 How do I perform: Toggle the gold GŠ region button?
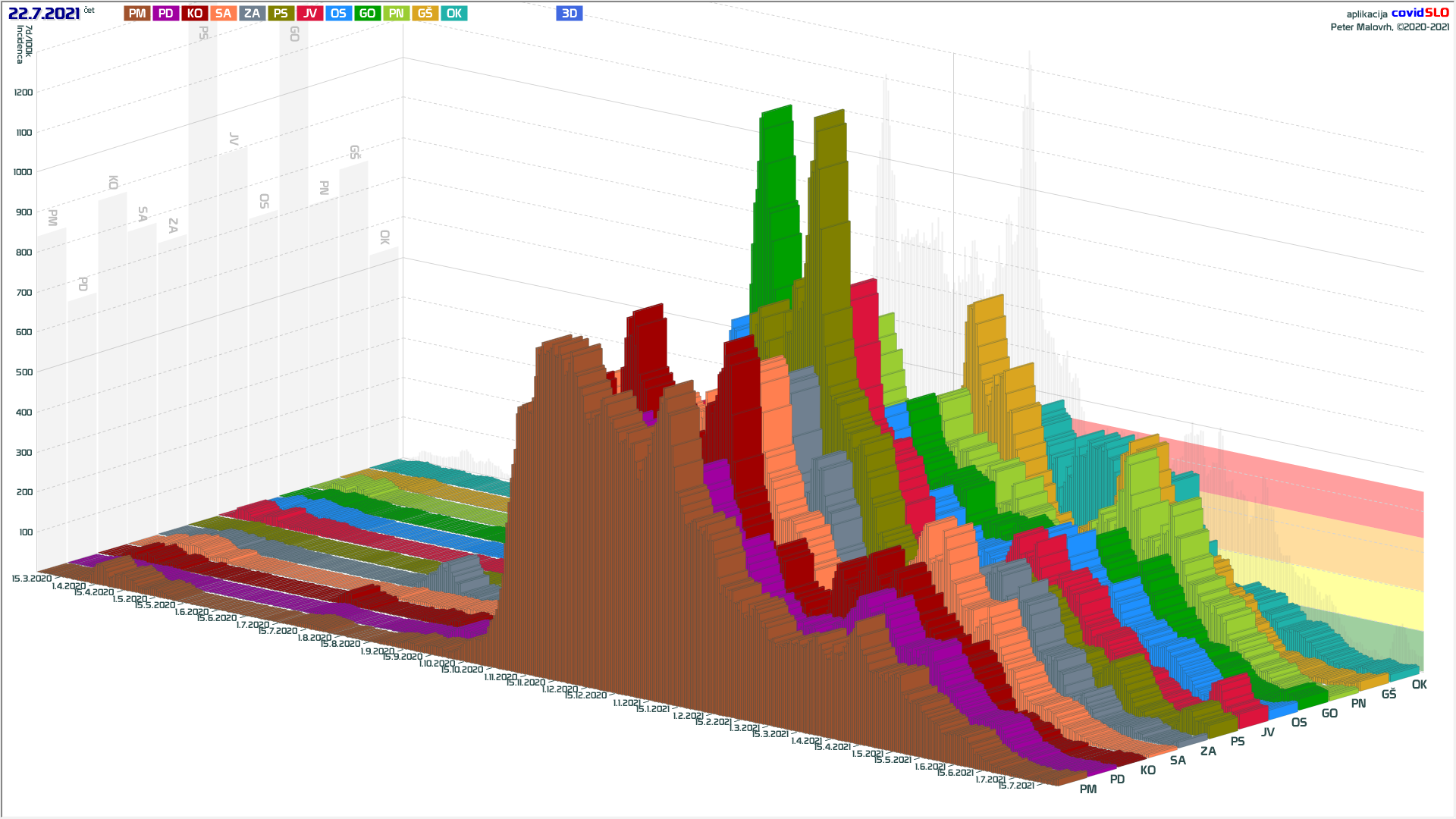(x=425, y=14)
